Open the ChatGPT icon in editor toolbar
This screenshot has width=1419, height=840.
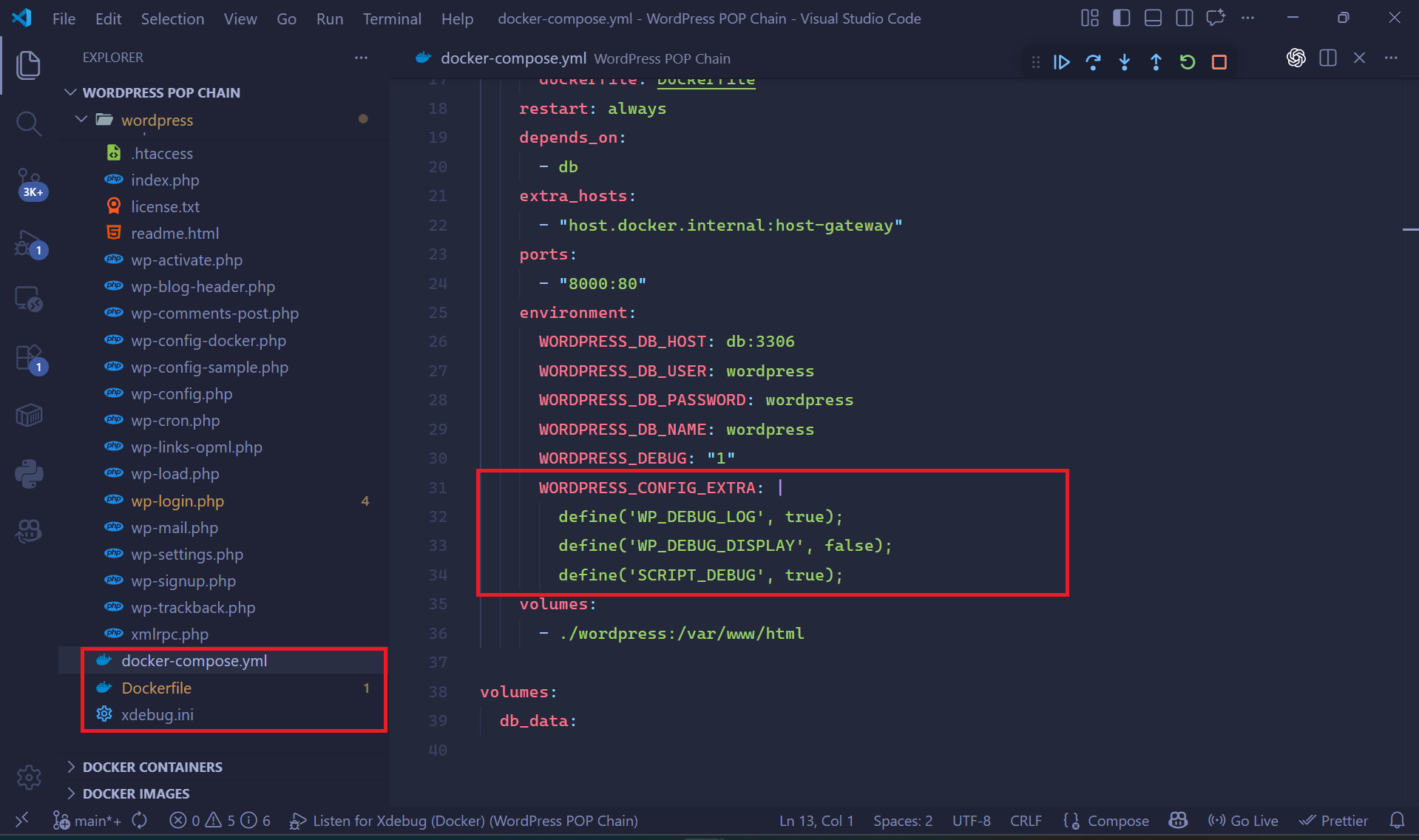1296,58
